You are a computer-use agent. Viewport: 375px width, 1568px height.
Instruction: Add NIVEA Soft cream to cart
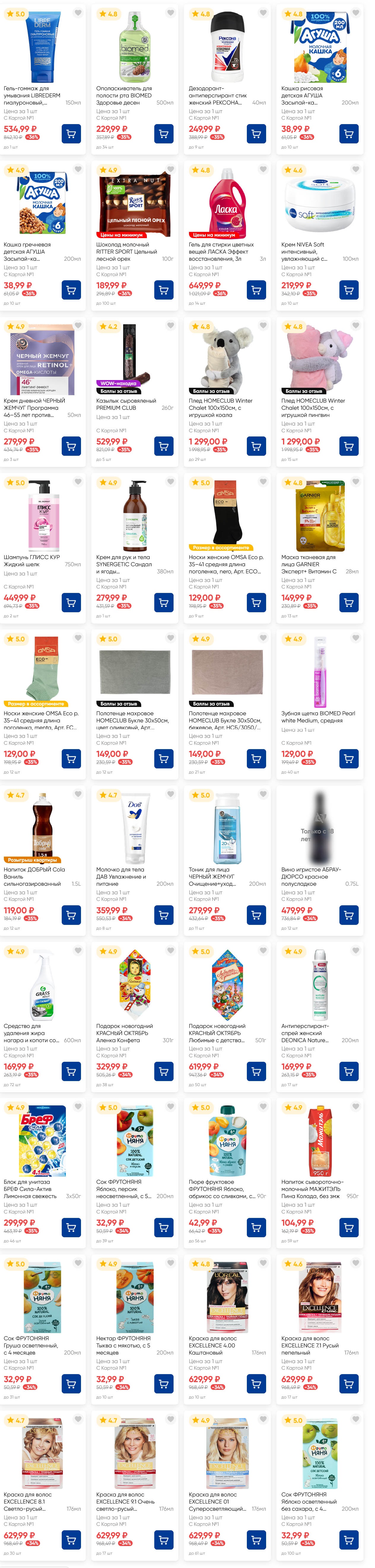(x=348, y=290)
